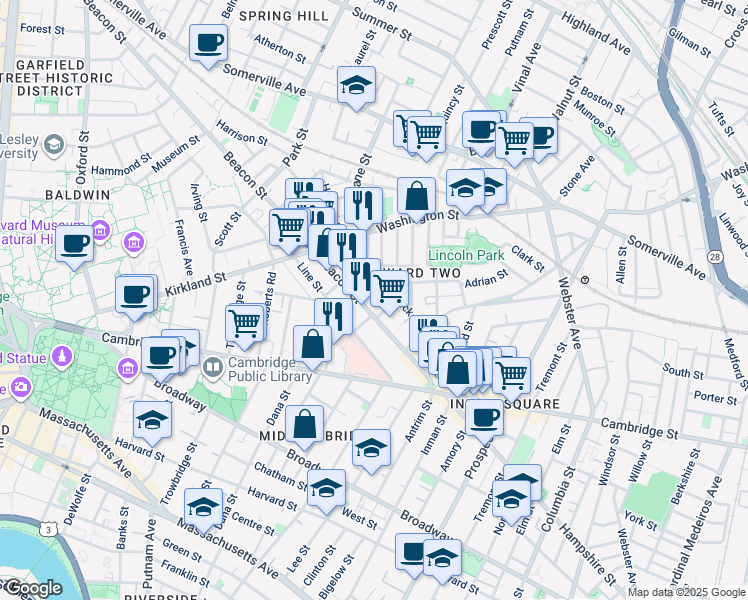Click the INMAN SQUARE neighborhood label

point(505,404)
